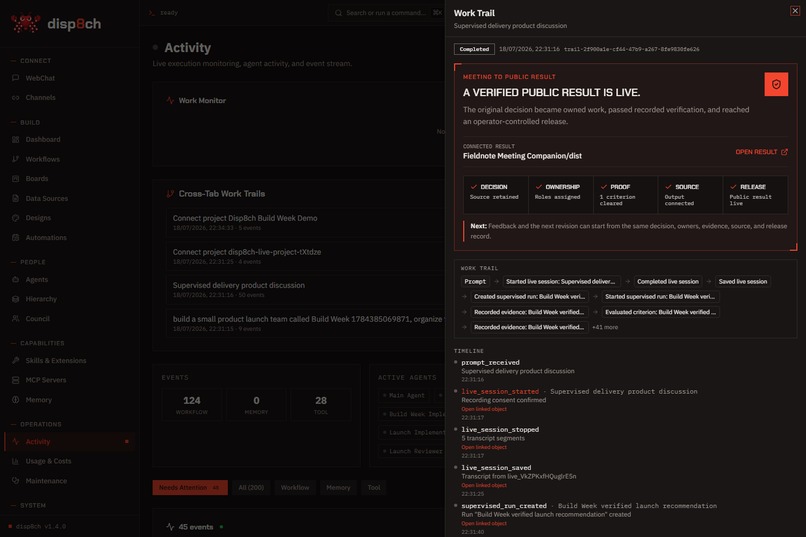
Task: Click the Launch Reviewer active agent
Action: point(412,452)
